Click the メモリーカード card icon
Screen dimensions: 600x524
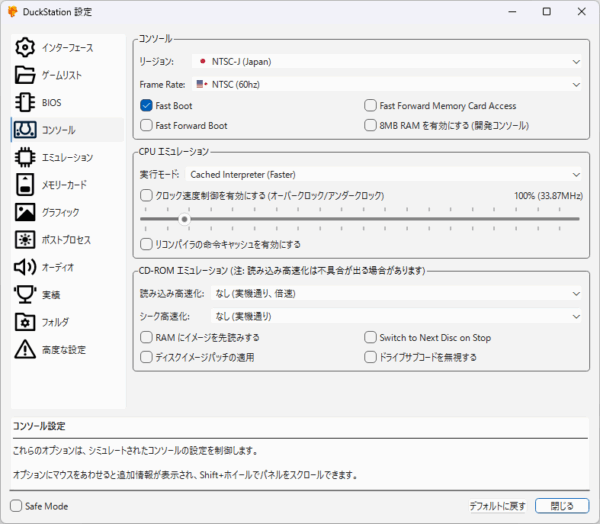click(25, 185)
